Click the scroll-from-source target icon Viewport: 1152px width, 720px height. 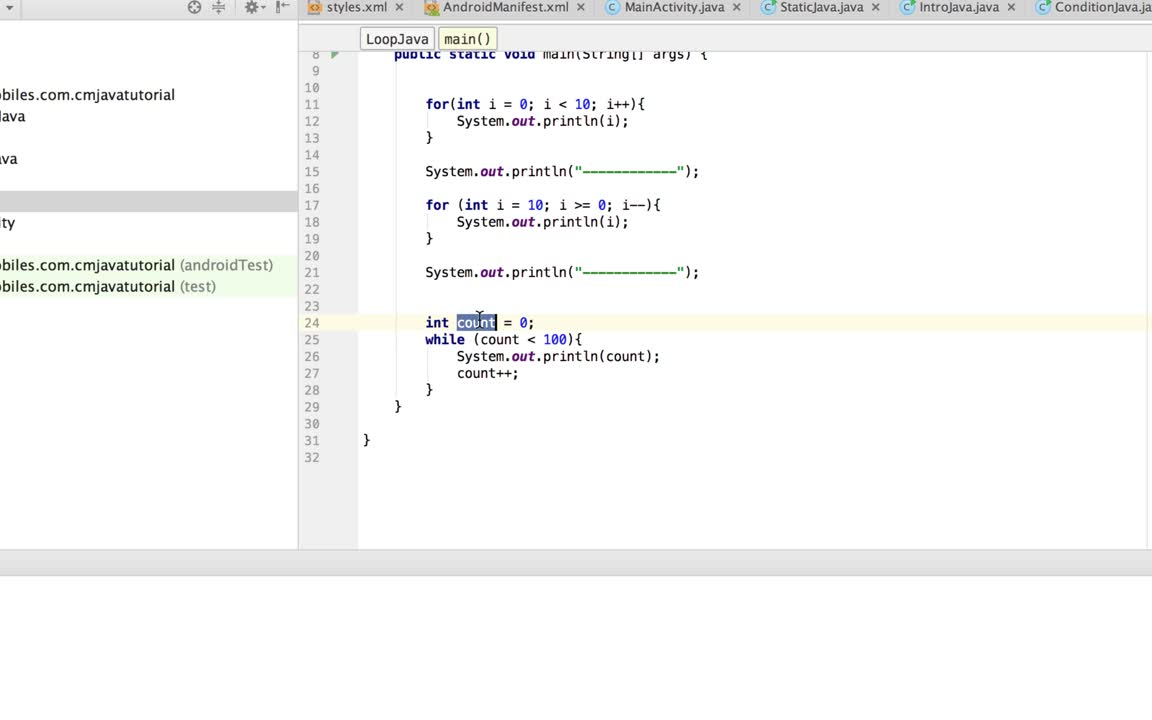194,7
